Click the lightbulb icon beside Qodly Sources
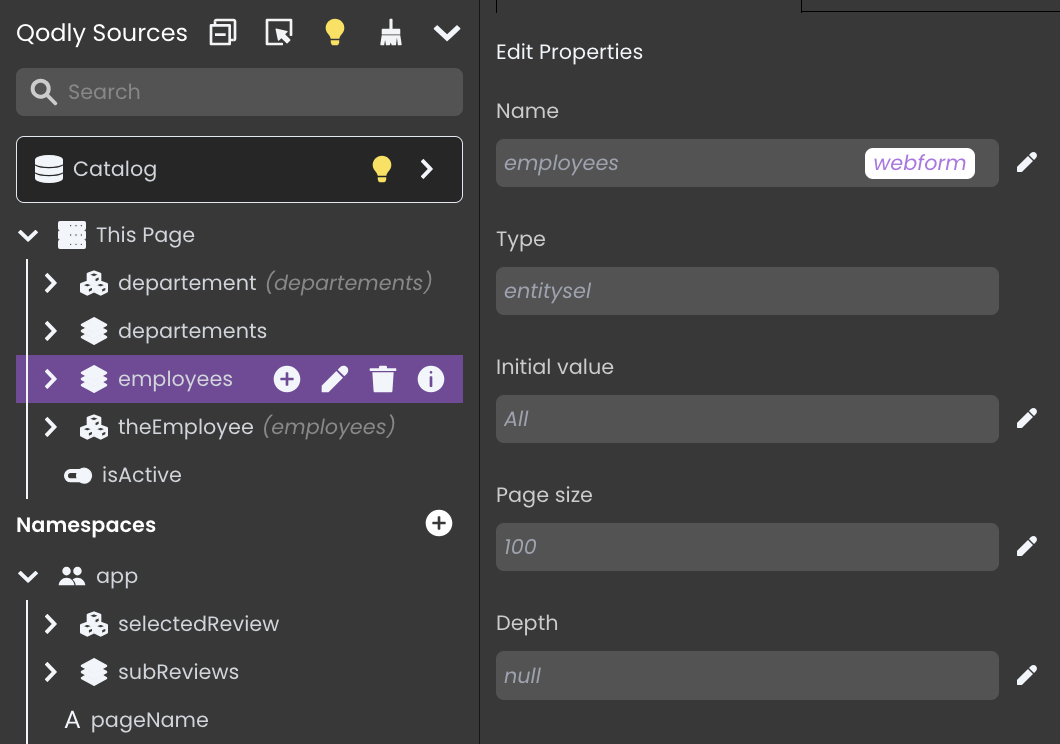 pos(335,33)
